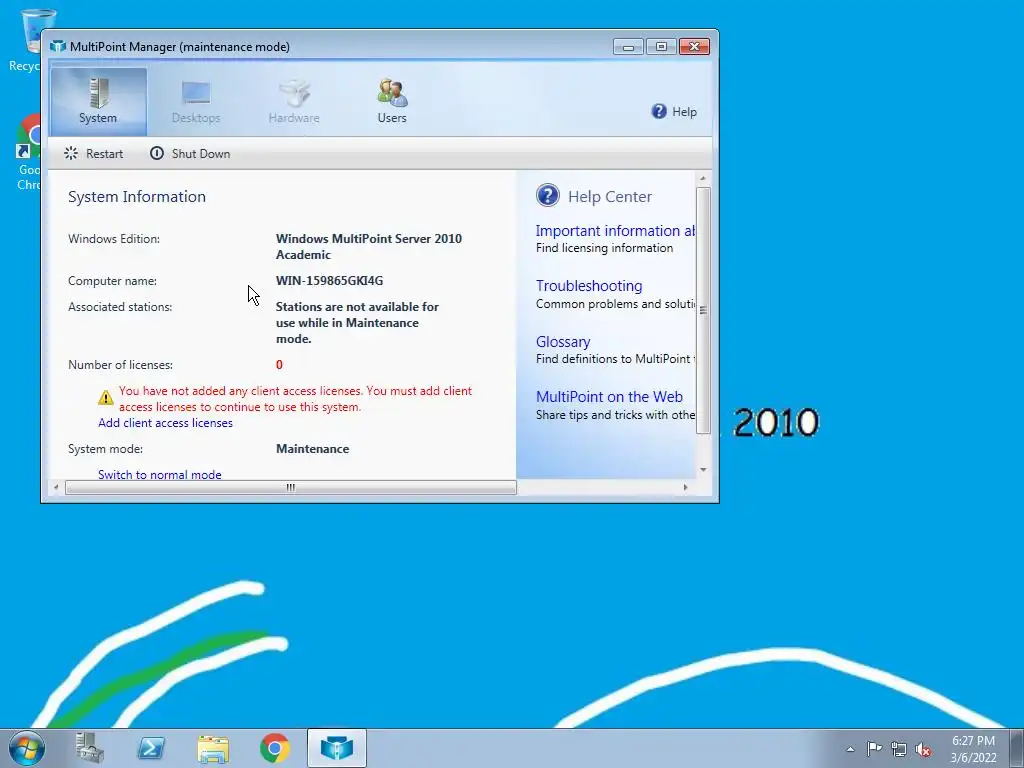Open Action Center flag icon in tray
The image size is (1024, 768).
tap(874, 749)
